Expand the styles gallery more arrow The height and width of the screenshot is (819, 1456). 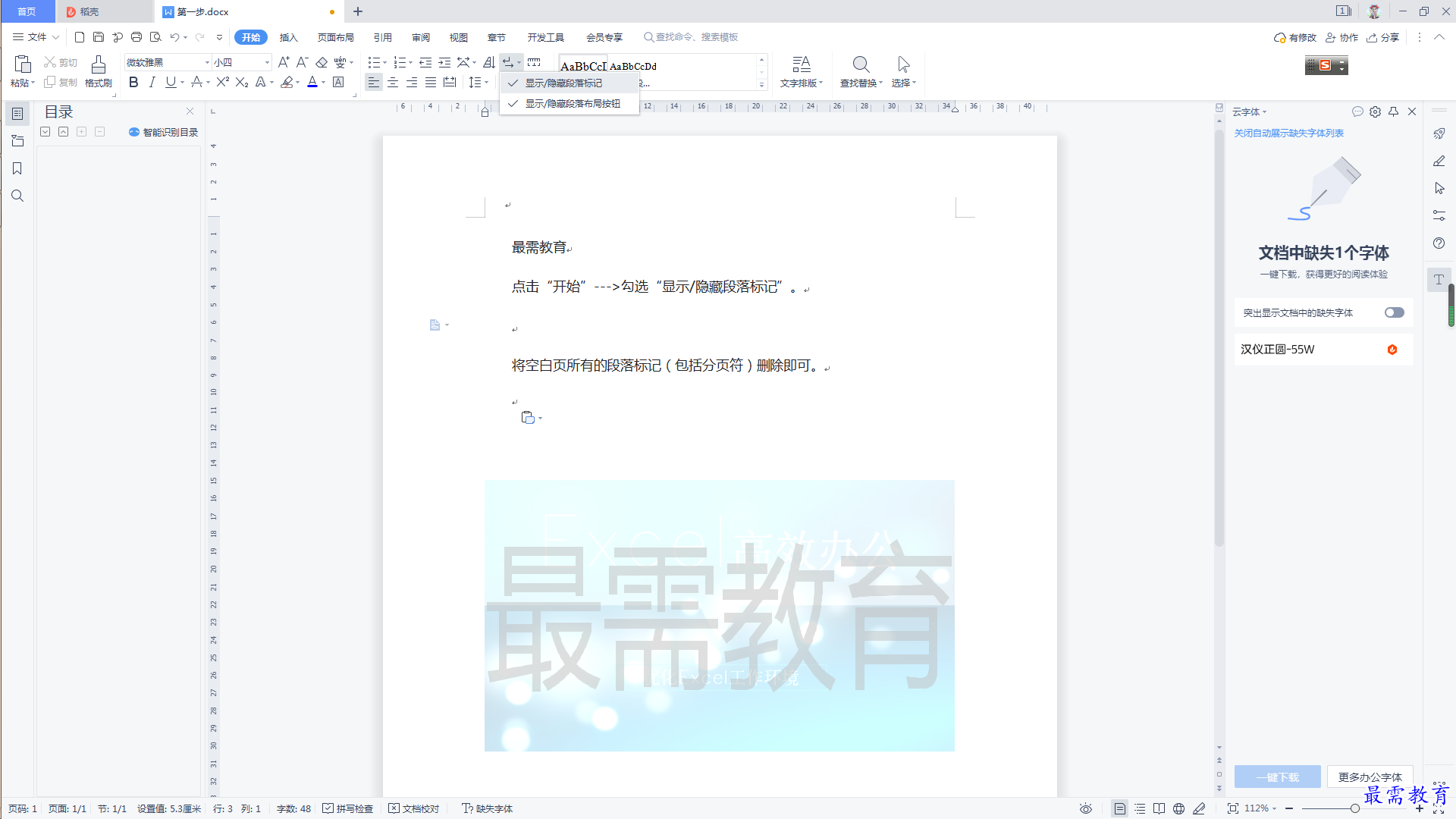point(761,85)
